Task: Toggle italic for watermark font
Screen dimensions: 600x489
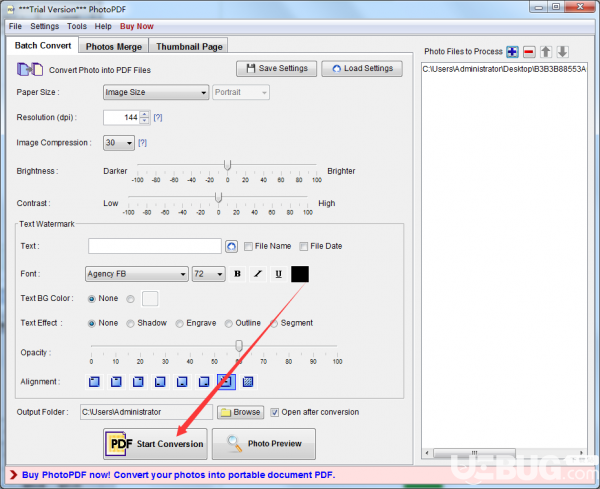Action: pyautogui.click(x=258, y=274)
